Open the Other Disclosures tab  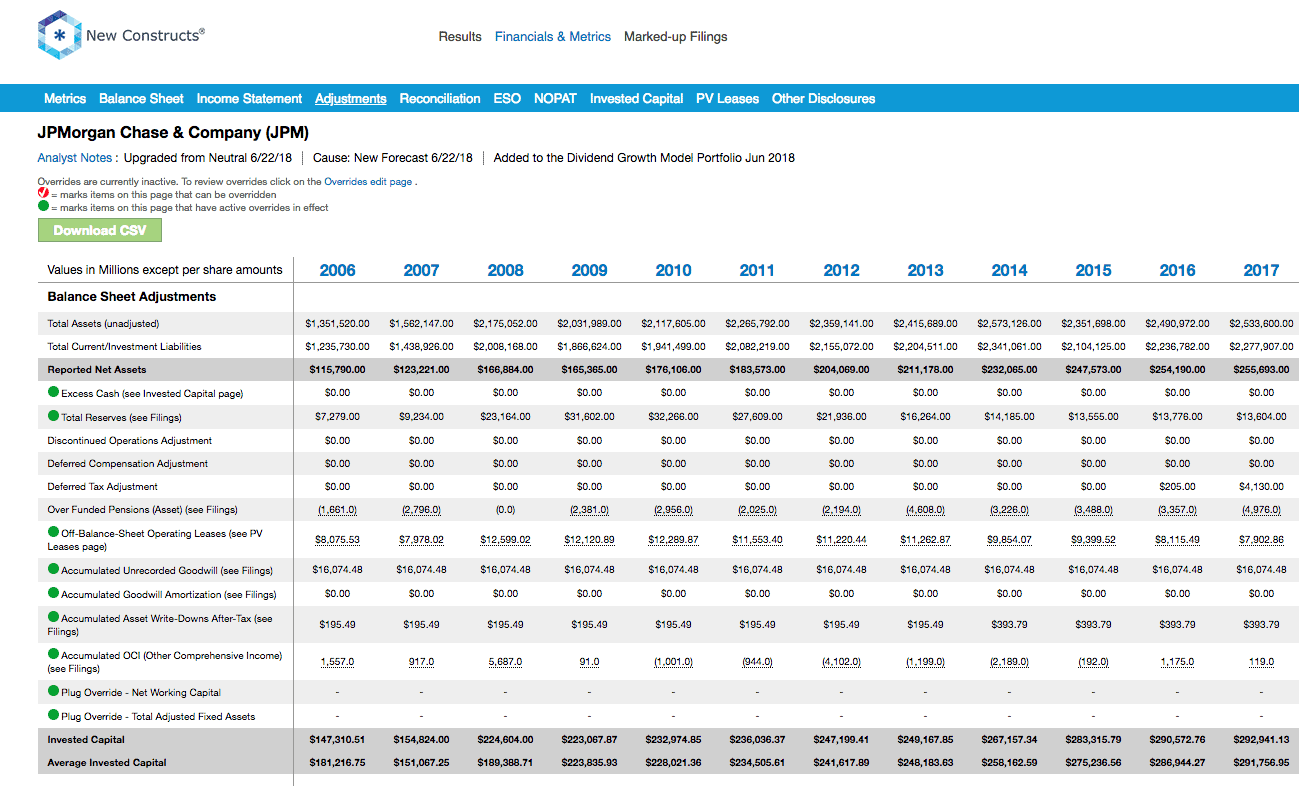[823, 99]
